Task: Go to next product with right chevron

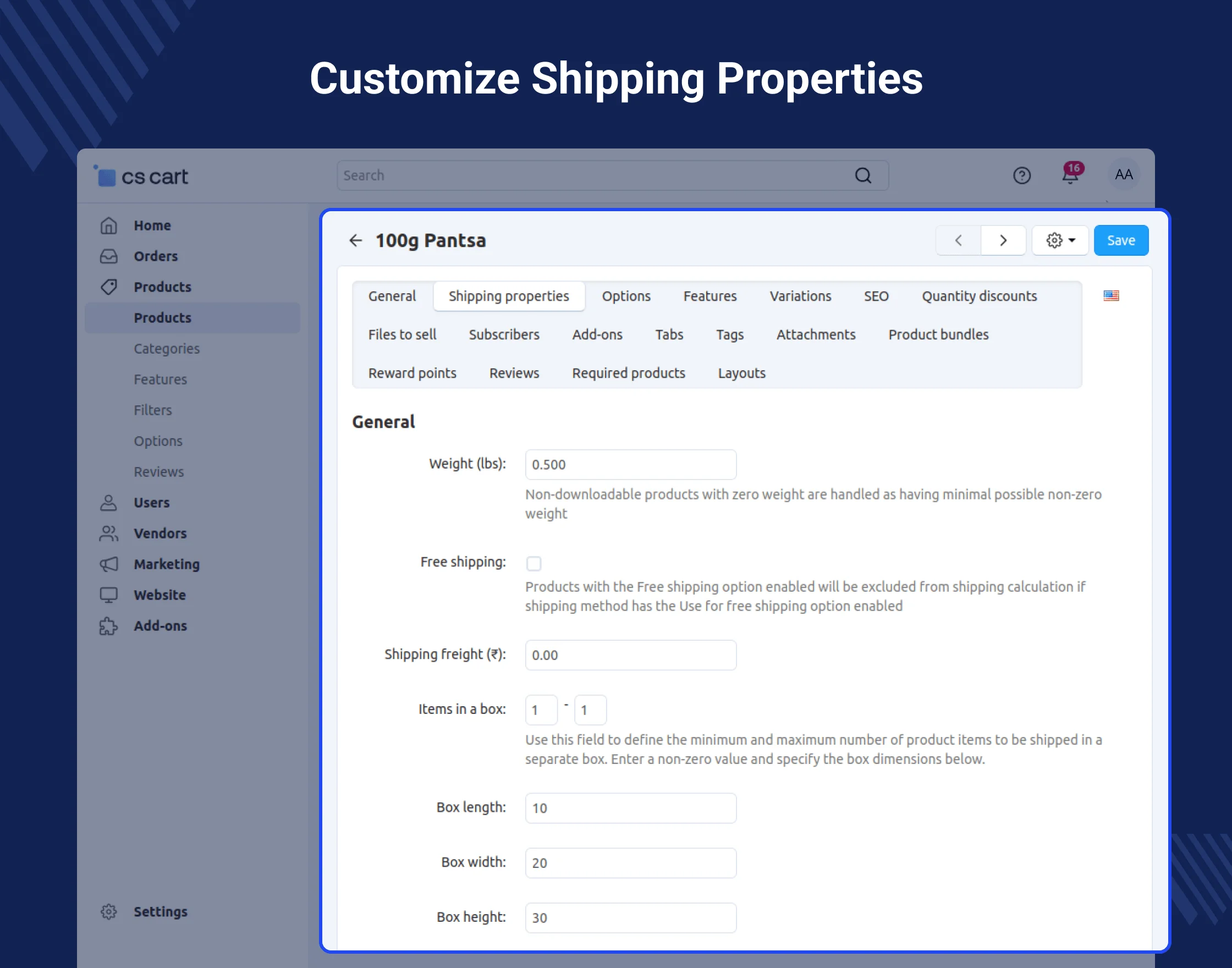Action: click(1003, 240)
